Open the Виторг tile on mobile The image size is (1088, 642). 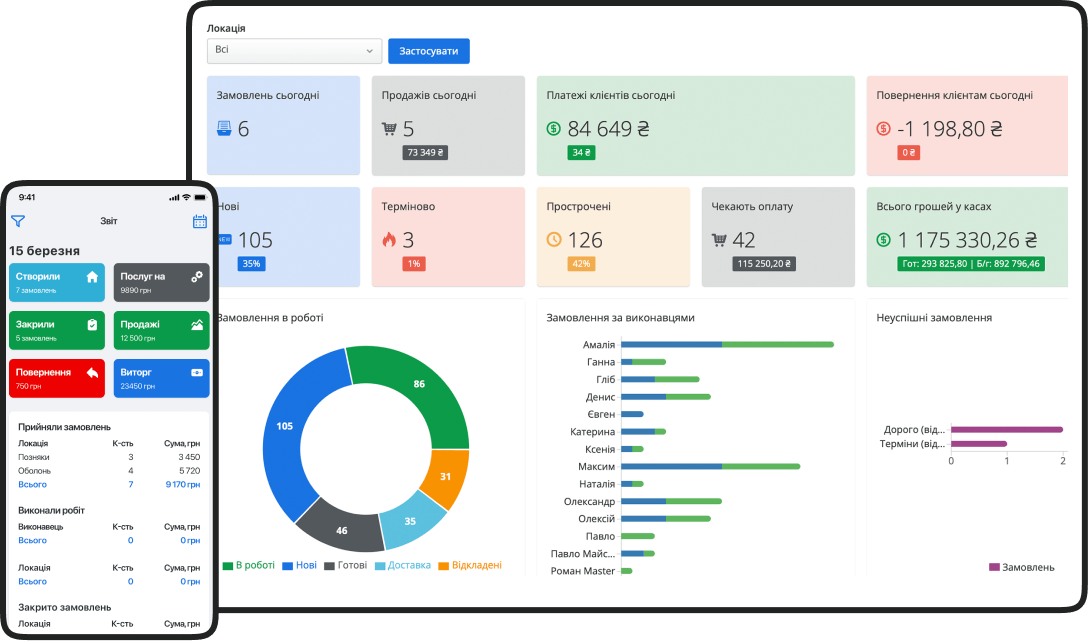coord(161,378)
